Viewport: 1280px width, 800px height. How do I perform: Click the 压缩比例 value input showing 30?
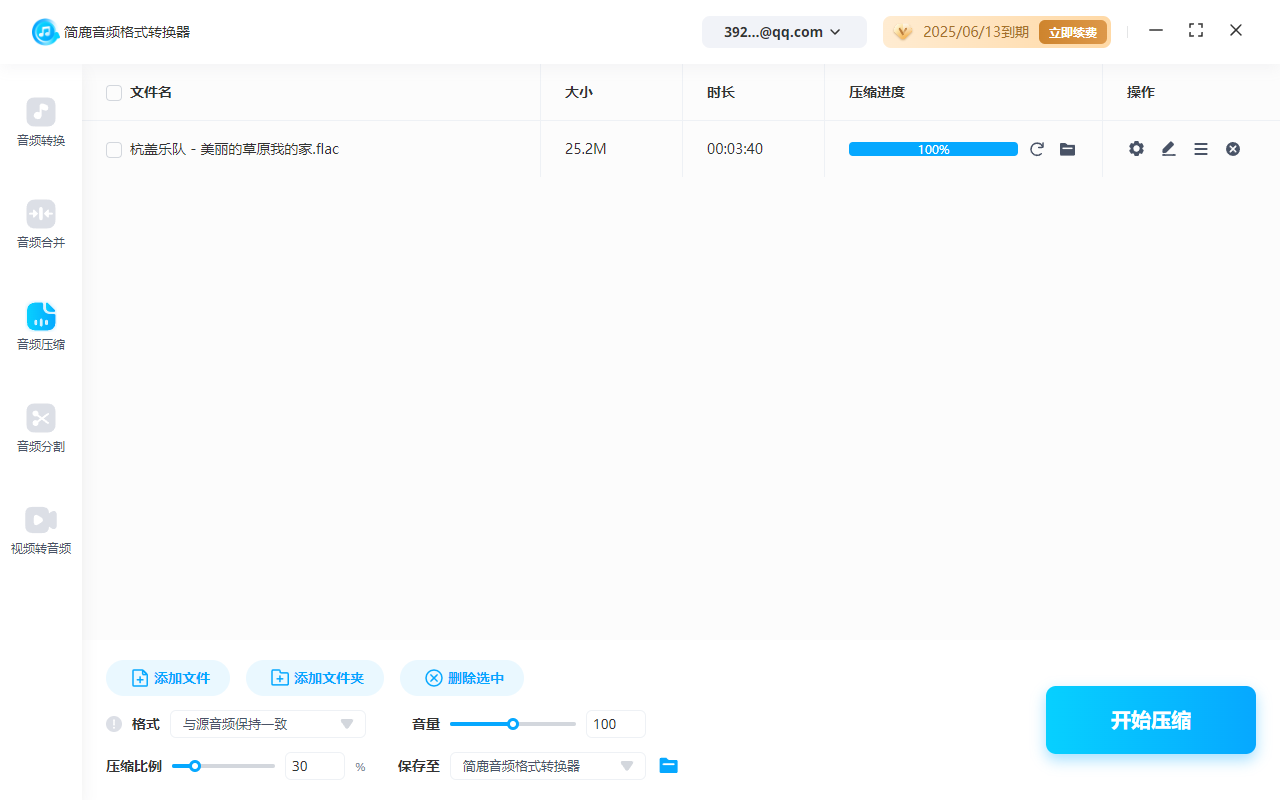tap(314, 766)
